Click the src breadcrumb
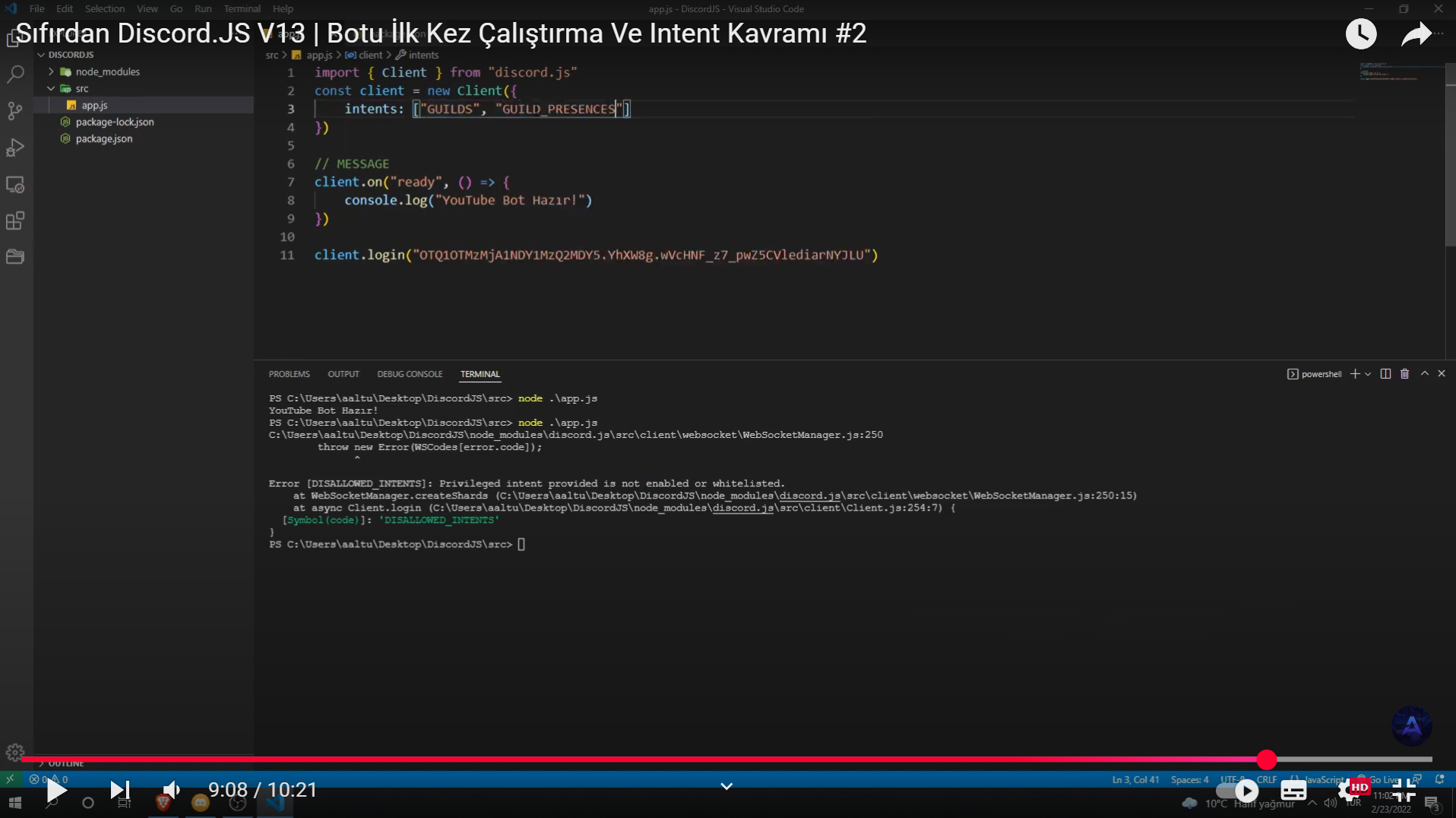This screenshot has height=818, width=1456. [x=272, y=55]
